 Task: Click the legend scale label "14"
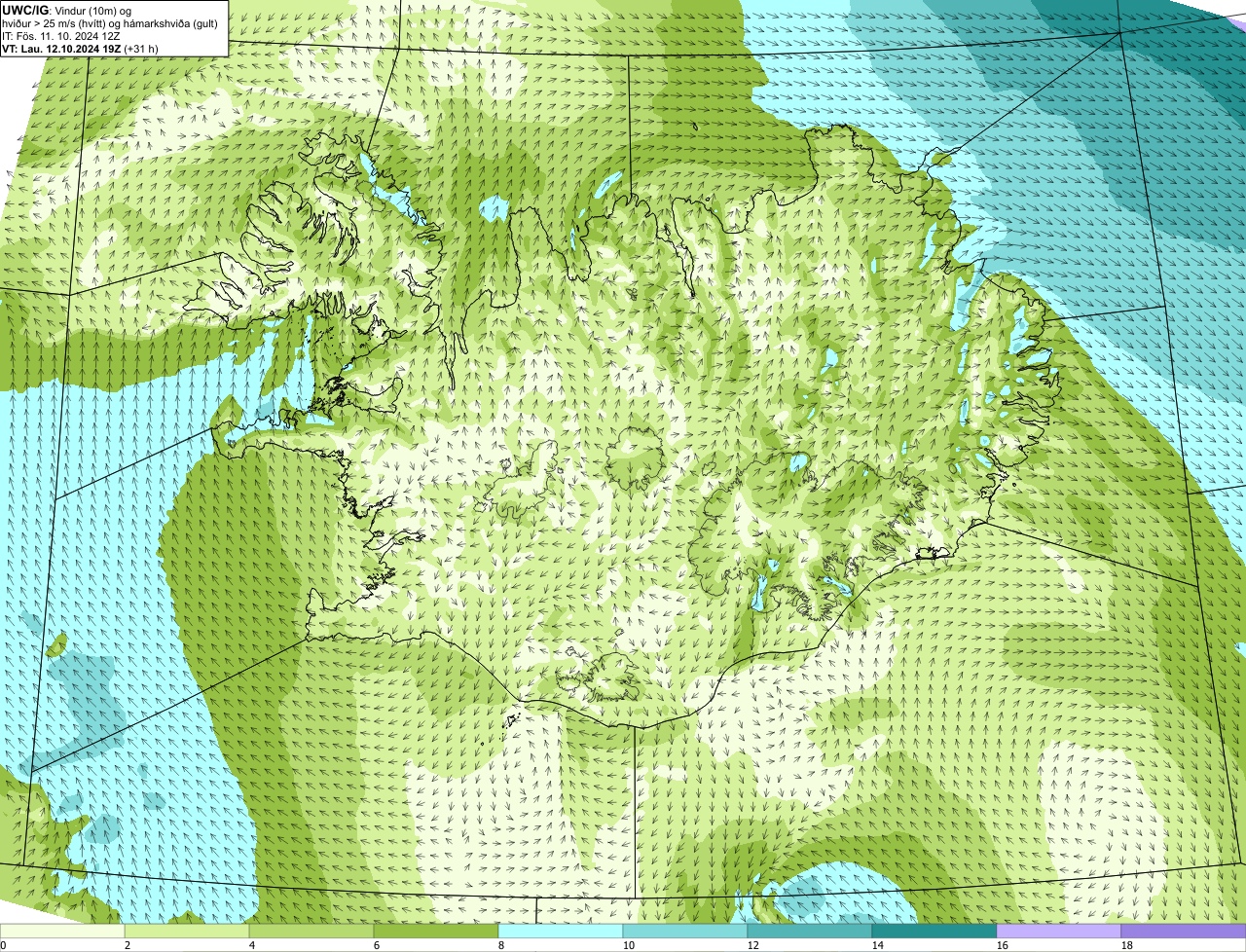click(x=878, y=945)
